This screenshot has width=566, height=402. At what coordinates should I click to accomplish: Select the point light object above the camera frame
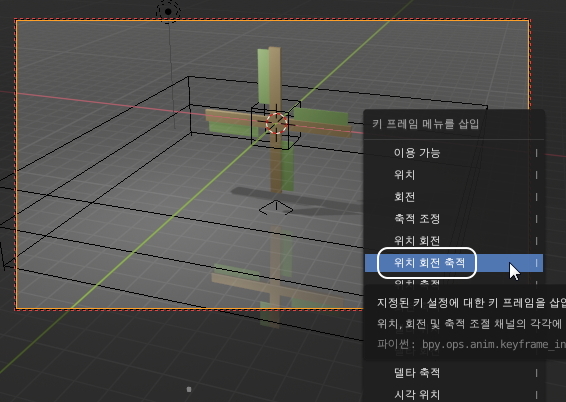(x=168, y=12)
